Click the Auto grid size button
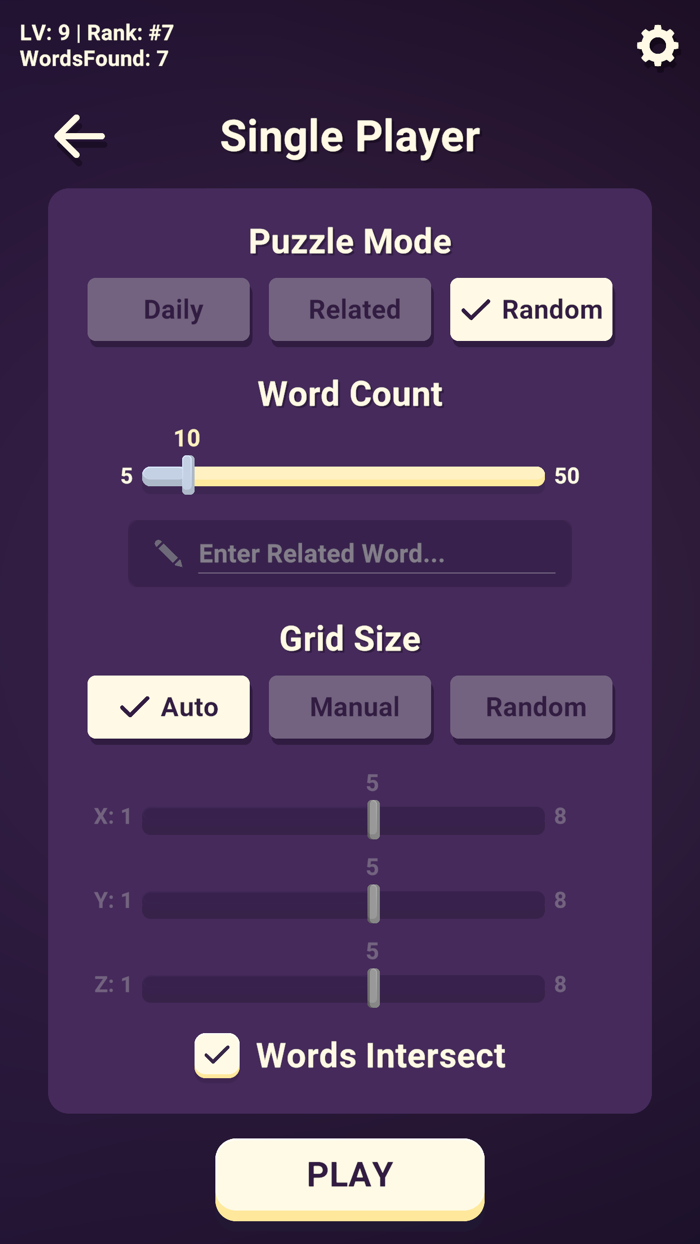This screenshot has height=1244, width=700. coord(168,707)
